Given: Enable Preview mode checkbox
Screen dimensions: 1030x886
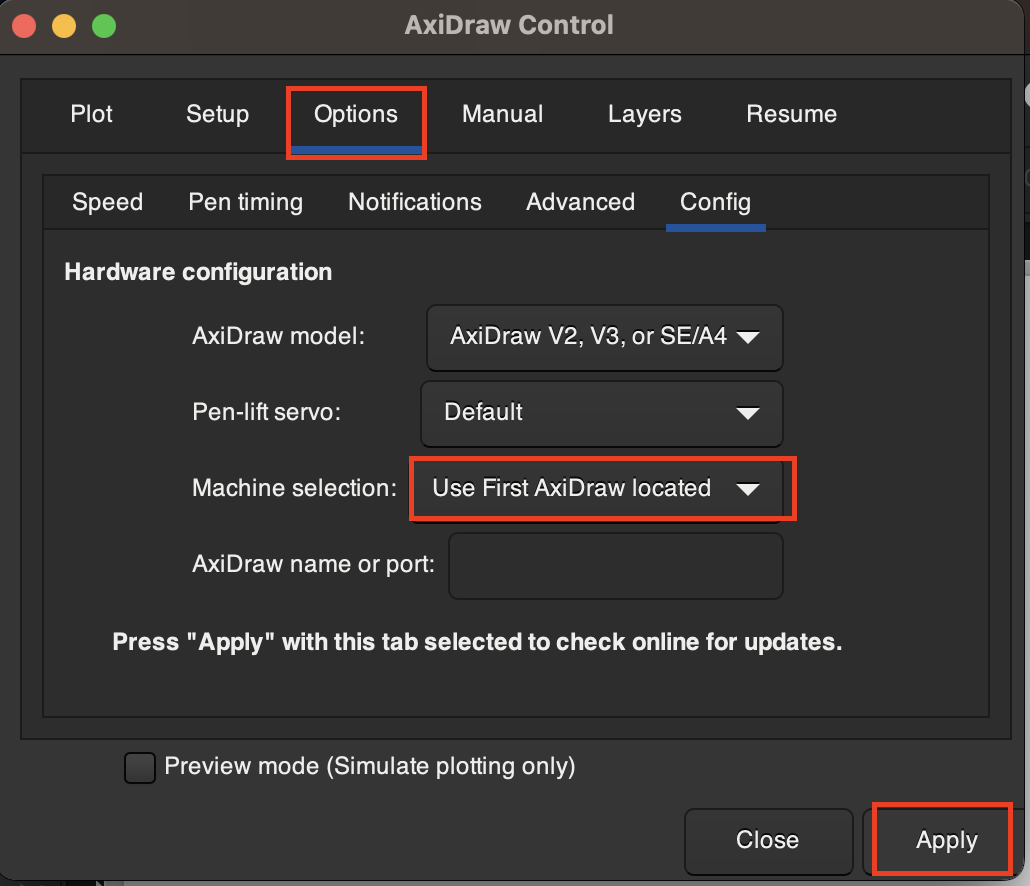Looking at the screenshot, I should coord(140,768).
